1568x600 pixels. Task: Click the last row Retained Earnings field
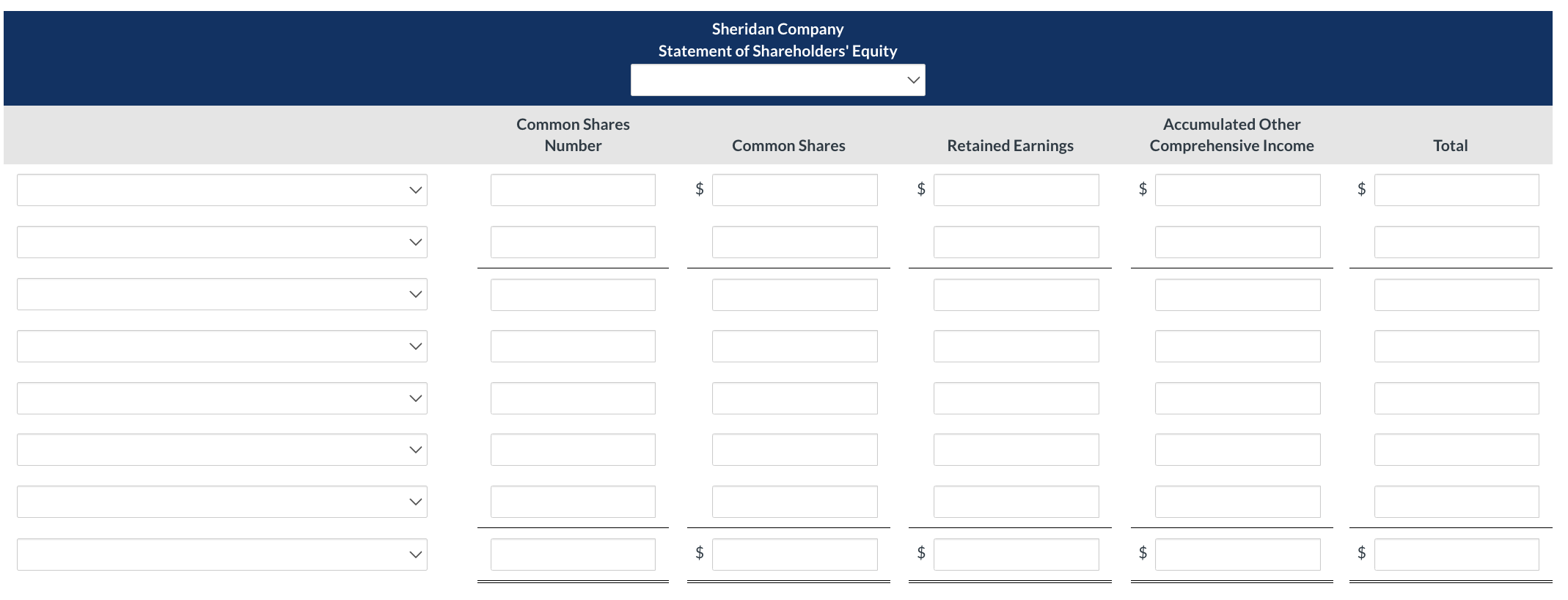pos(1016,554)
